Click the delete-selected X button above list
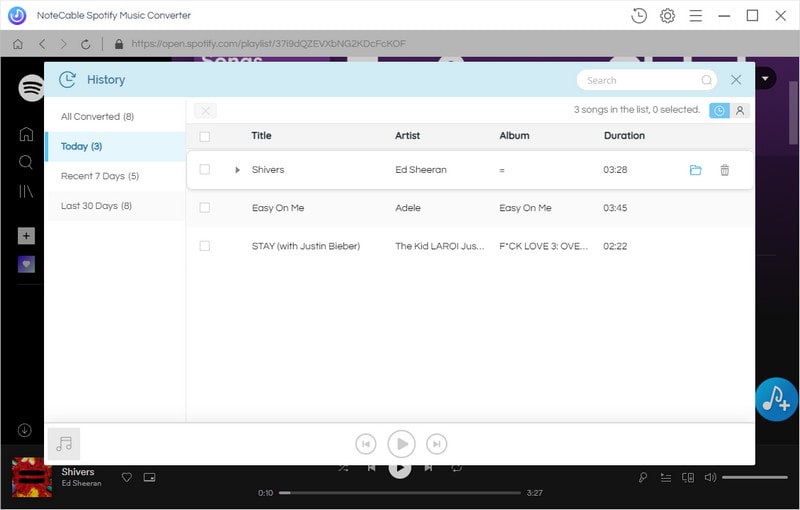 pos(205,111)
